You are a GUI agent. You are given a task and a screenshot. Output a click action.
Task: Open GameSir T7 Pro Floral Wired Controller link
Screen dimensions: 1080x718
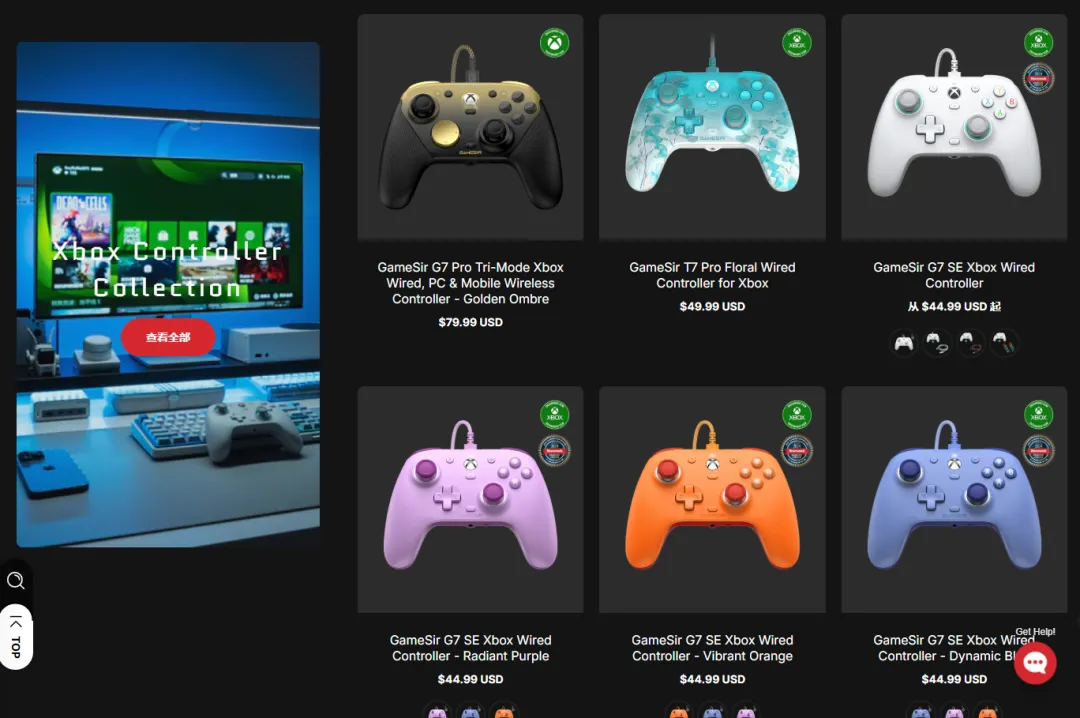712,275
